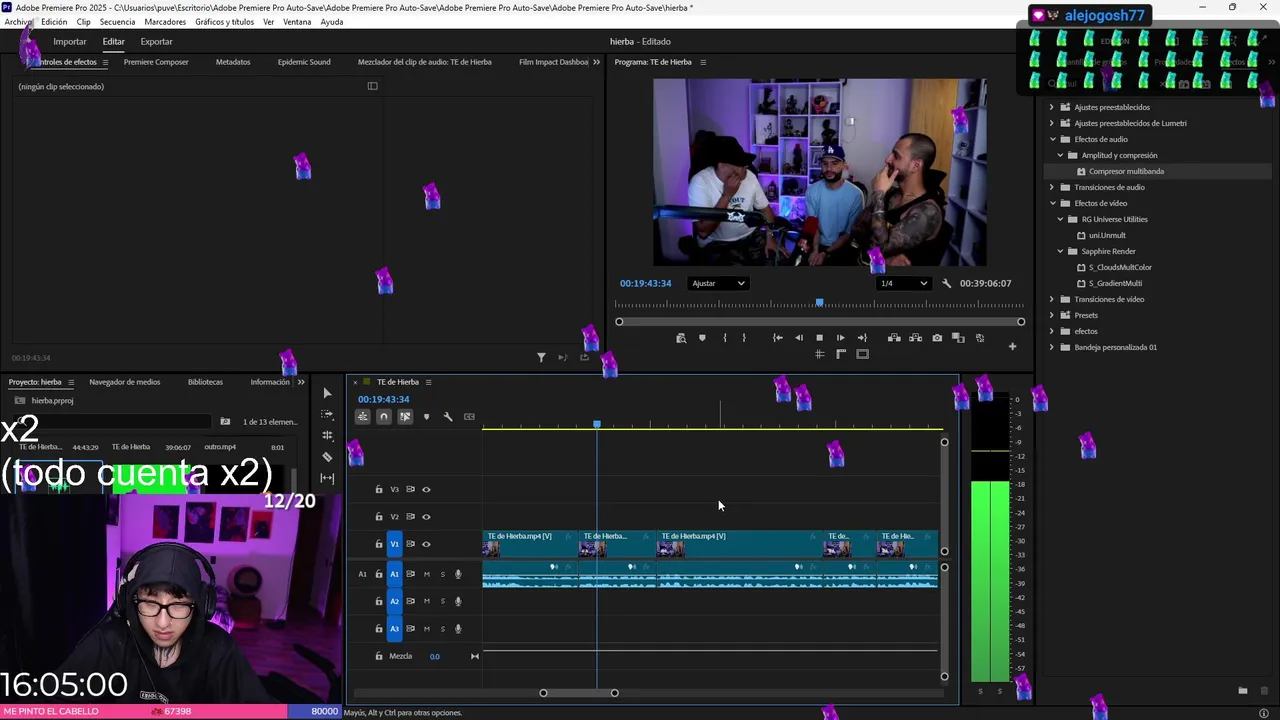This screenshot has height=720, width=1280.
Task: Select uni.Unmult effect
Action: point(1107,235)
